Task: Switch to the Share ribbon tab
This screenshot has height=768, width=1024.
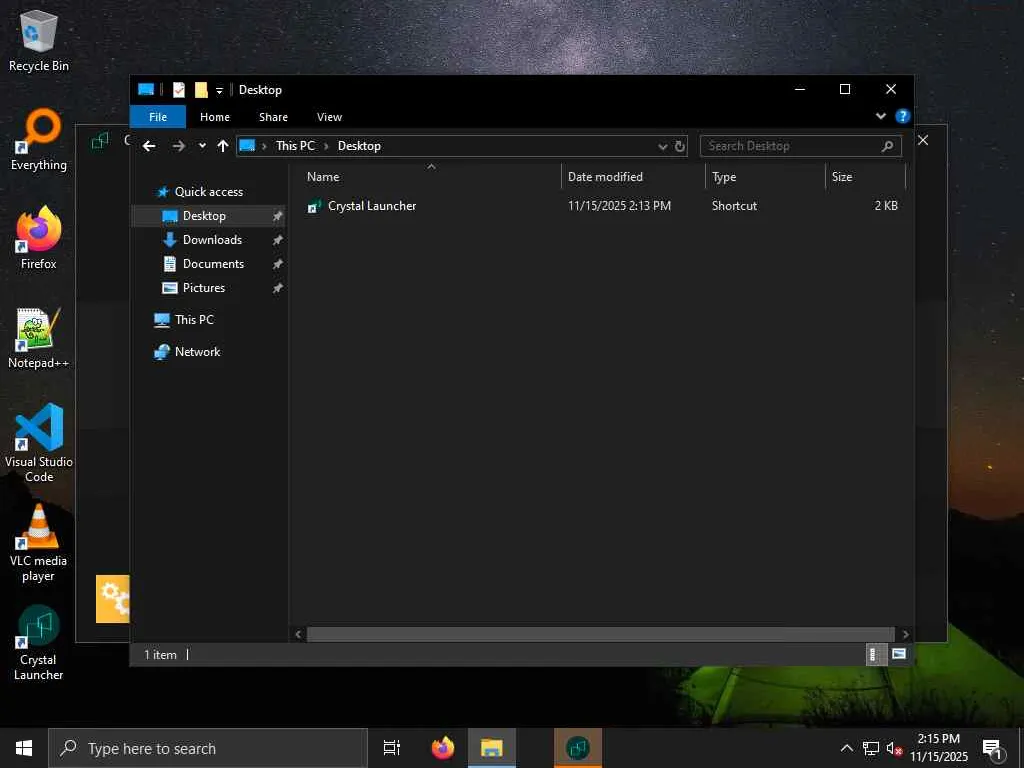Action: pyautogui.click(x=273, y=117)
